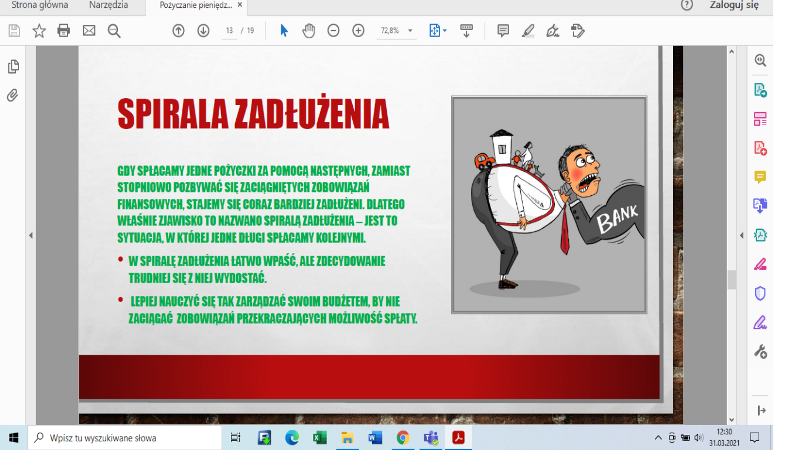Image resolution: width=800 pixels, height=450 pixels.
Task: Open the attachments paperclip panel
Action: click(13, 96)
